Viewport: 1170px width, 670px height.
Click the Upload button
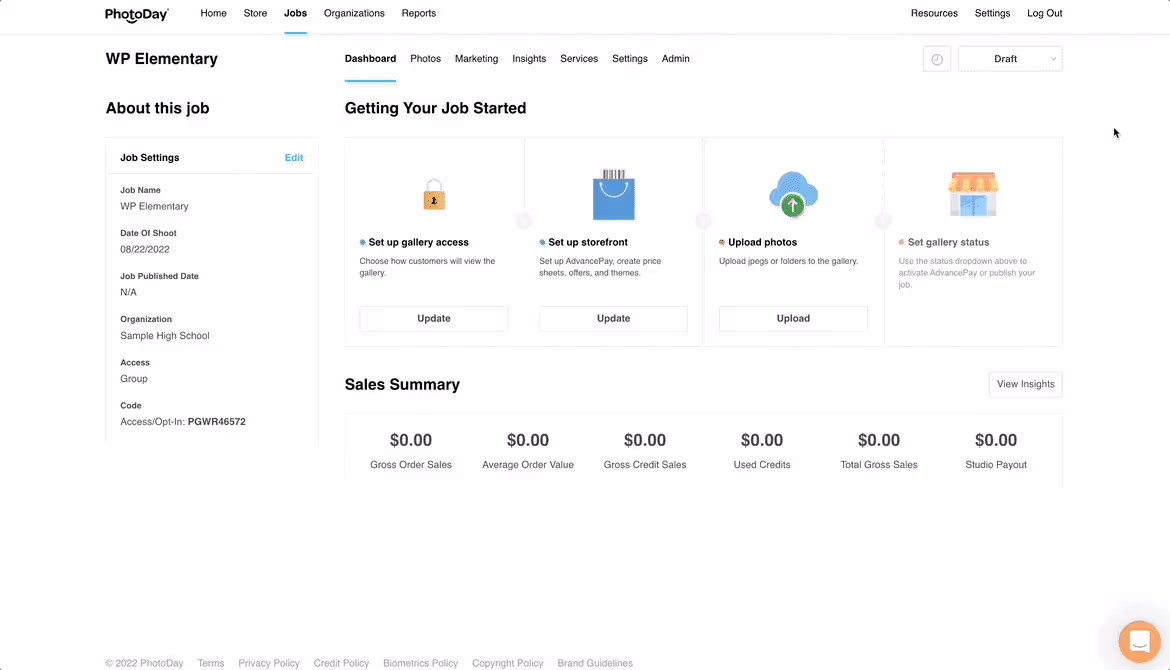pyautogui.click(x=793, y=319)
